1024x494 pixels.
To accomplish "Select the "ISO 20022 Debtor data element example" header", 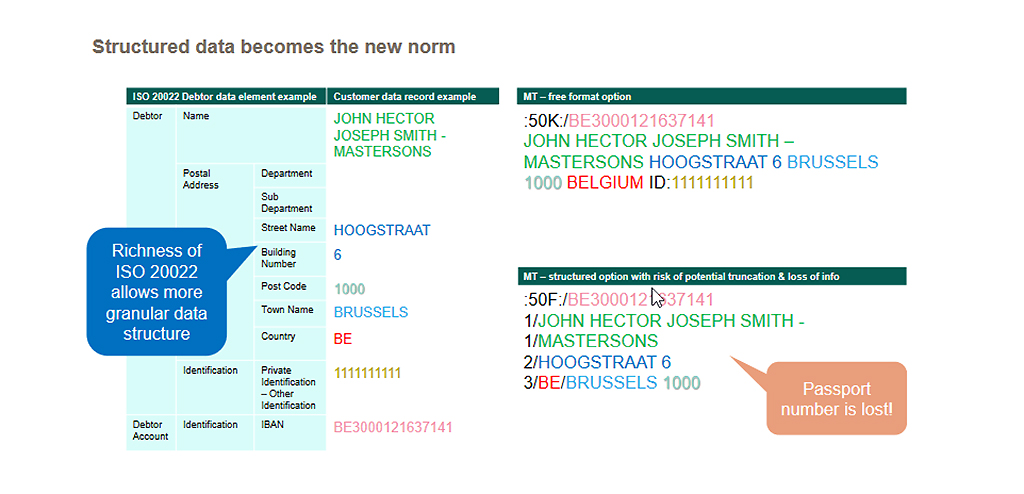I will pyautogui.click(x=226, y=97).
